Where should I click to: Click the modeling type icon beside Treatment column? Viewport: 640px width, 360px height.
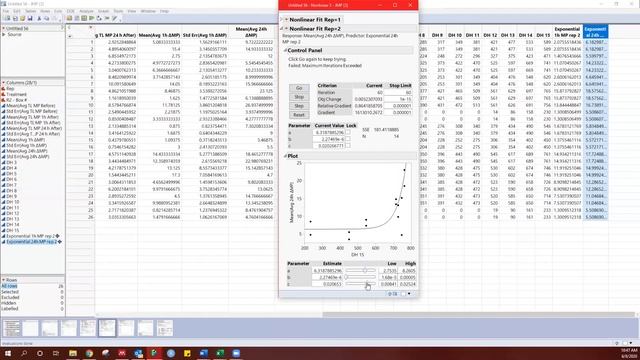tap(3, 94)
